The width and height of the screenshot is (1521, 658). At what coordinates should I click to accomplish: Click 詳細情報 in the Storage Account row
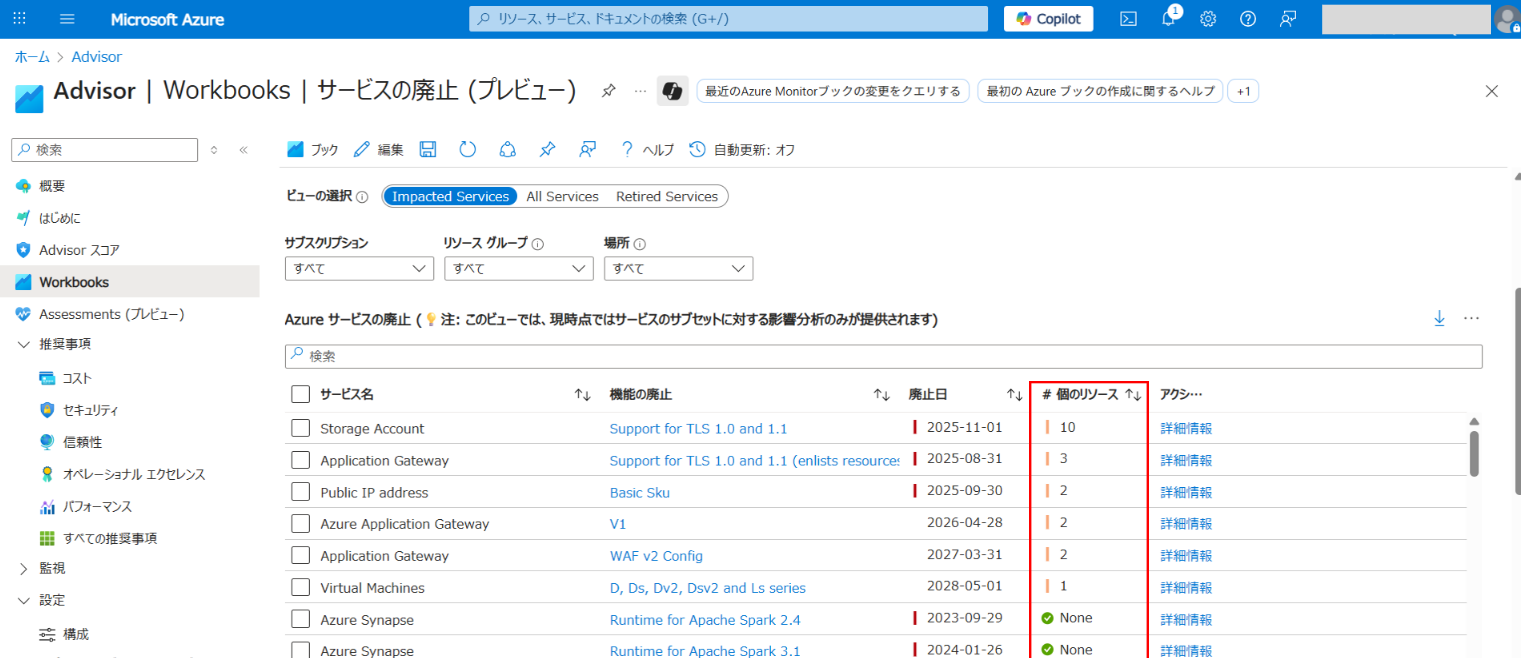(1186, 428)
